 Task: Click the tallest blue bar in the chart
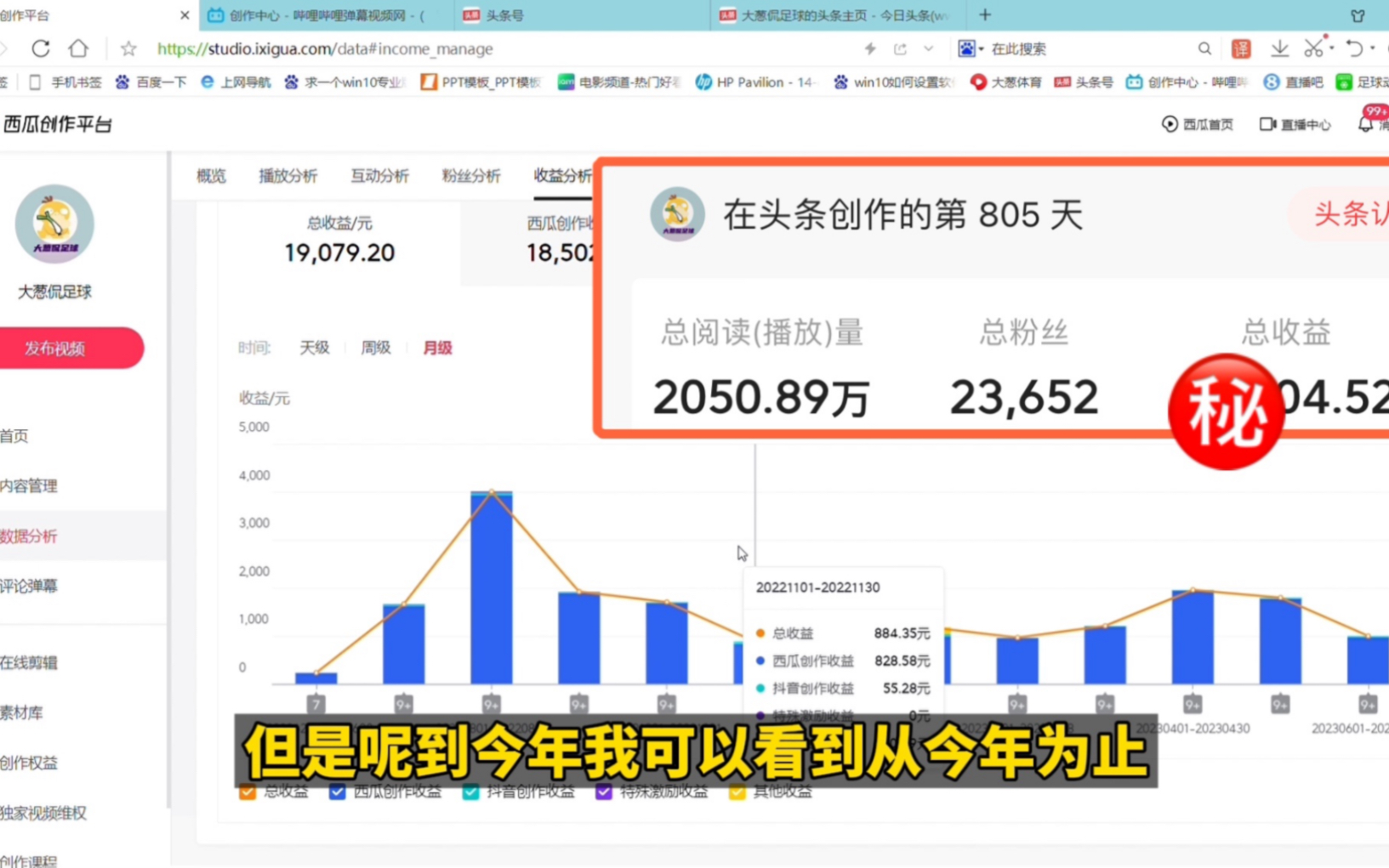point(492,587)
